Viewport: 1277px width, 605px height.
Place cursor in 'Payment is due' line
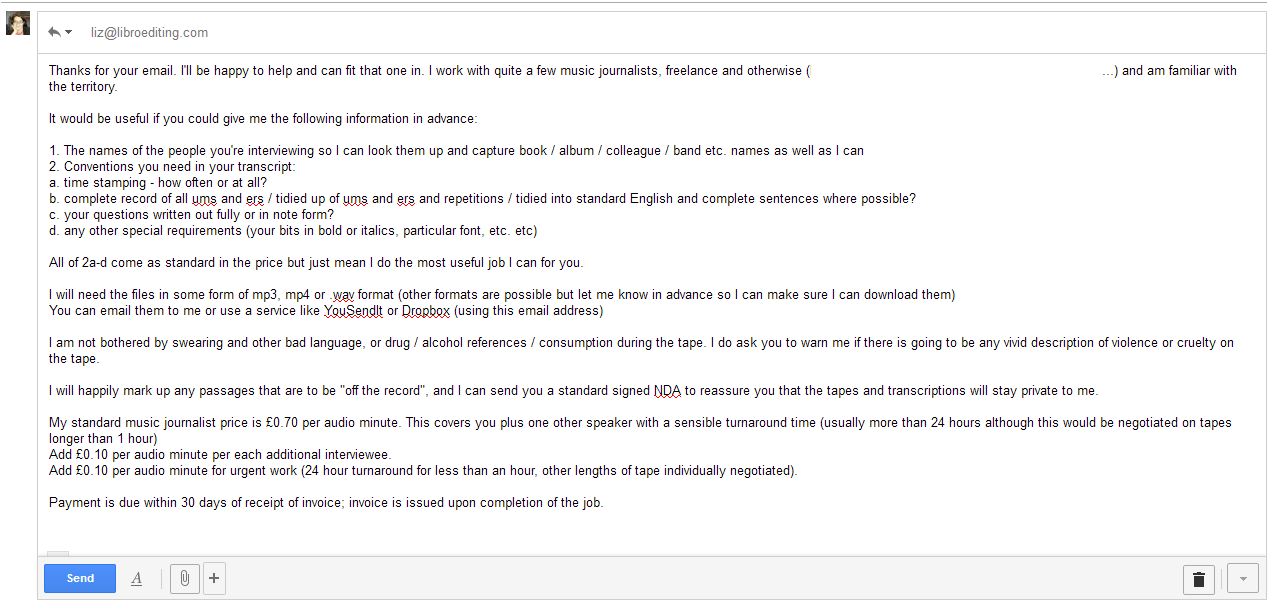pyautogui.click(x=326, y=503)
